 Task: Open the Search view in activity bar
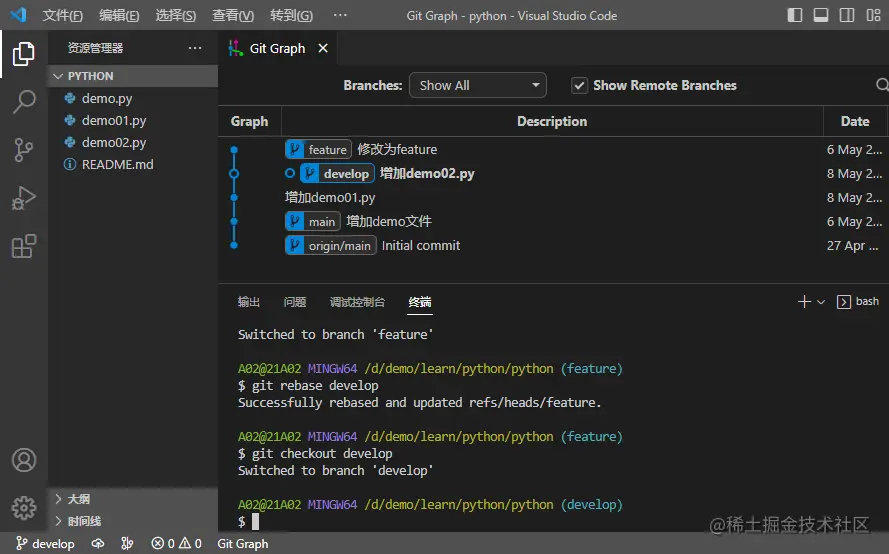(x=23, y=102)
